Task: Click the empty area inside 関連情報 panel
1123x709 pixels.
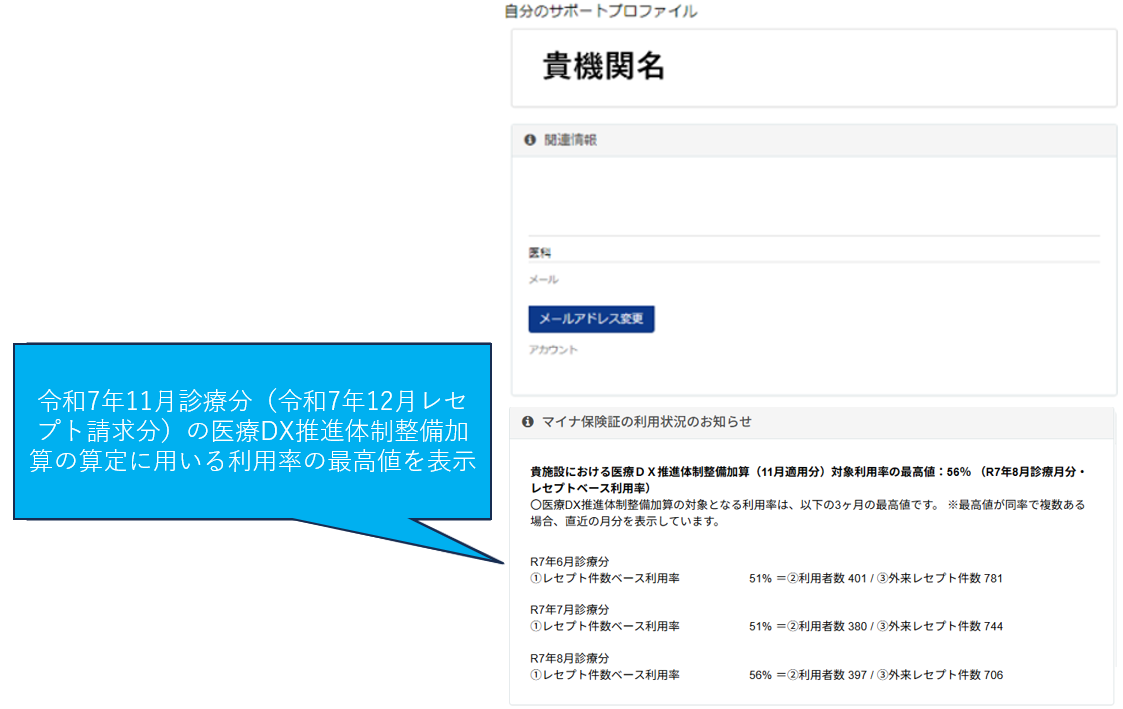Action: pos(812,195)
